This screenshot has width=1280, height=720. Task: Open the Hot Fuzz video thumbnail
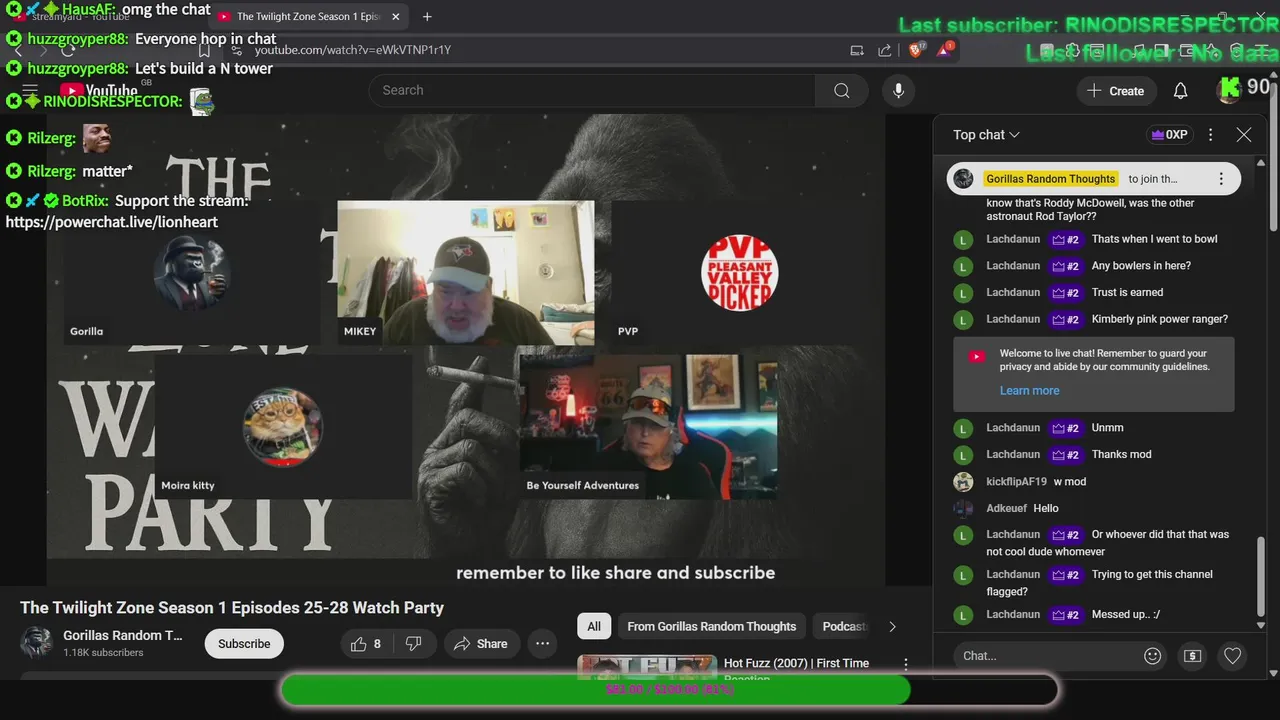(647, 667)
